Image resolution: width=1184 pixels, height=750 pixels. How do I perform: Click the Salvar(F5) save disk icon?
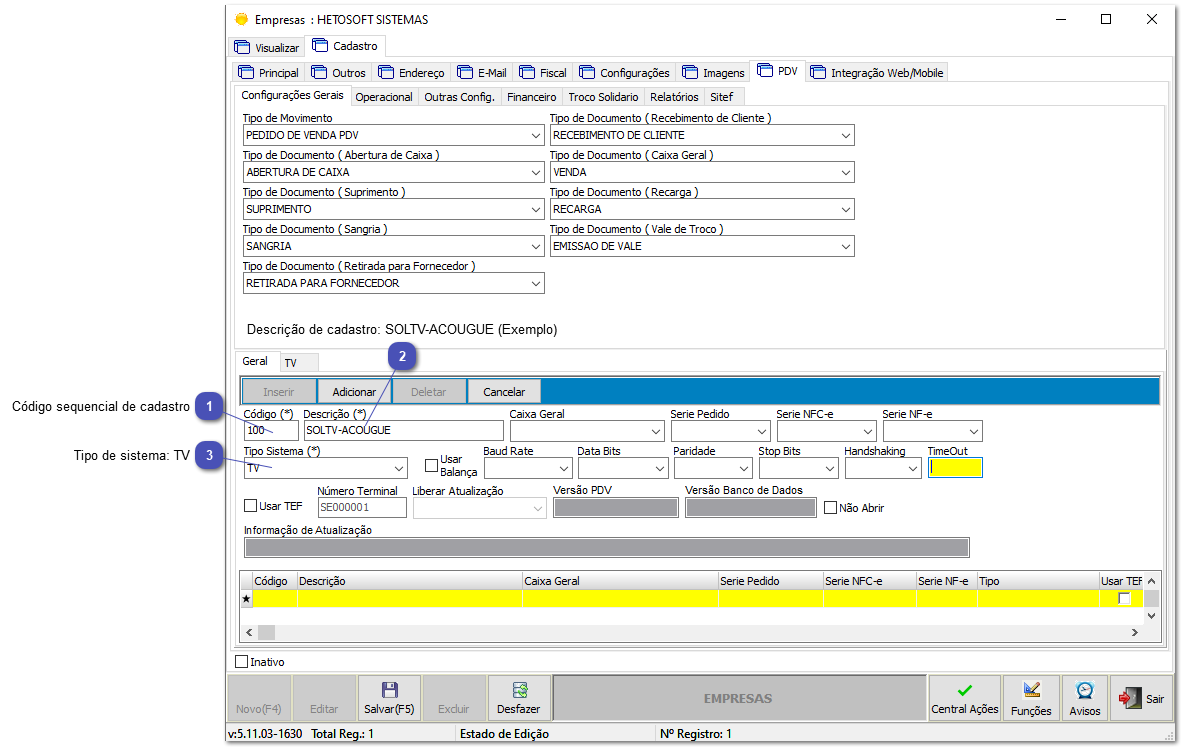pos(389,690)
